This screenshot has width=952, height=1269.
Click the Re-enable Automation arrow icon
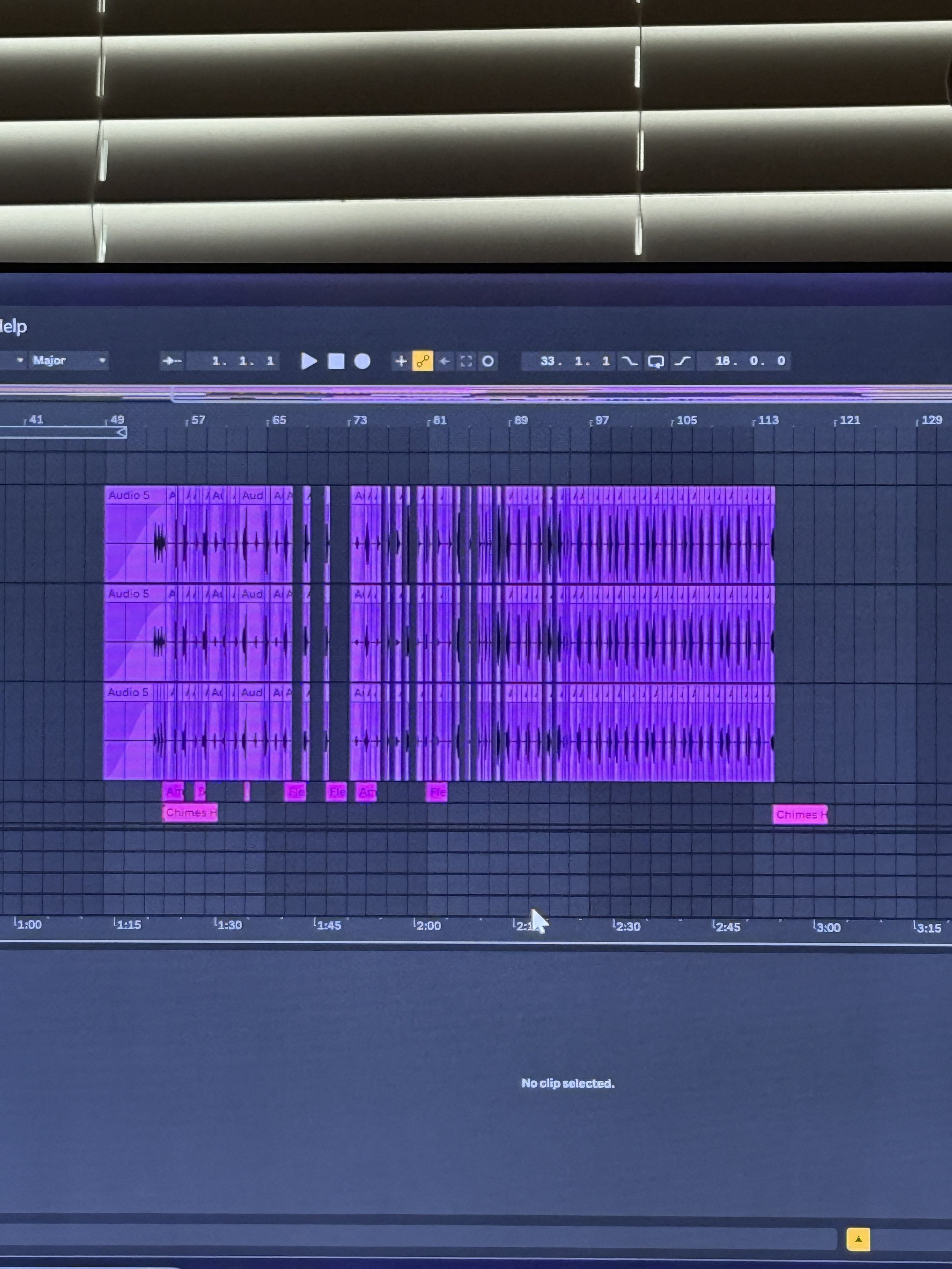point(444,361)
